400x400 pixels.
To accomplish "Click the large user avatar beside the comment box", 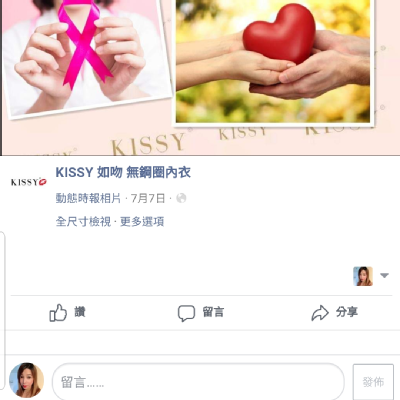I will coord(26,380).
